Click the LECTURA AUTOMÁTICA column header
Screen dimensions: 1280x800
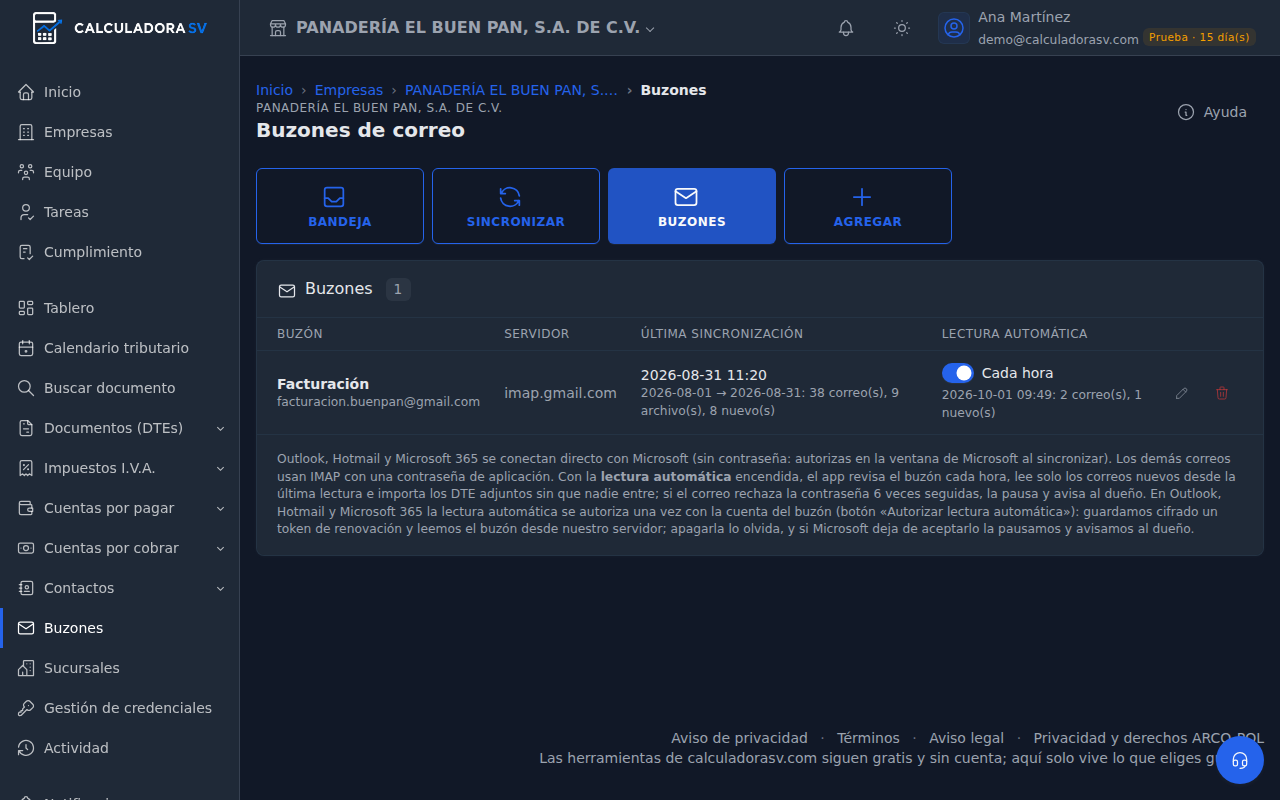1014,334
